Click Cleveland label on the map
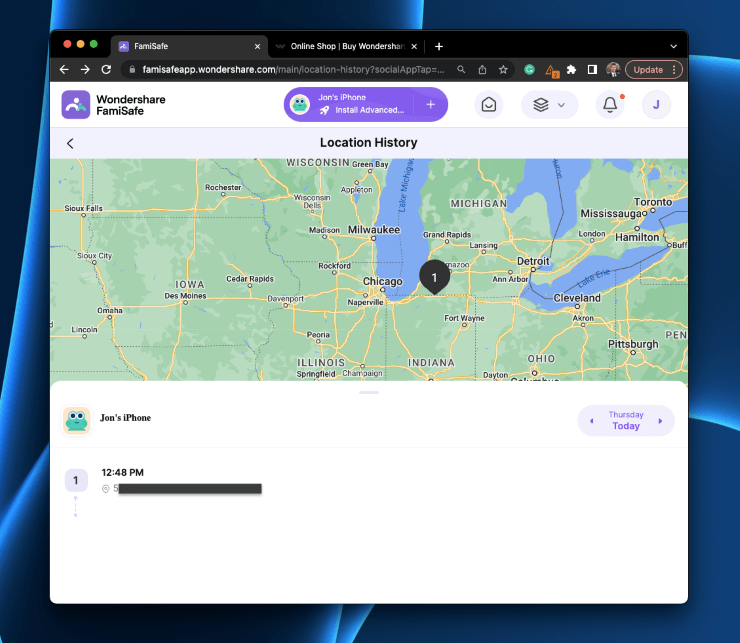Screen dimensions: 740x643 click(x=577, y=298)
